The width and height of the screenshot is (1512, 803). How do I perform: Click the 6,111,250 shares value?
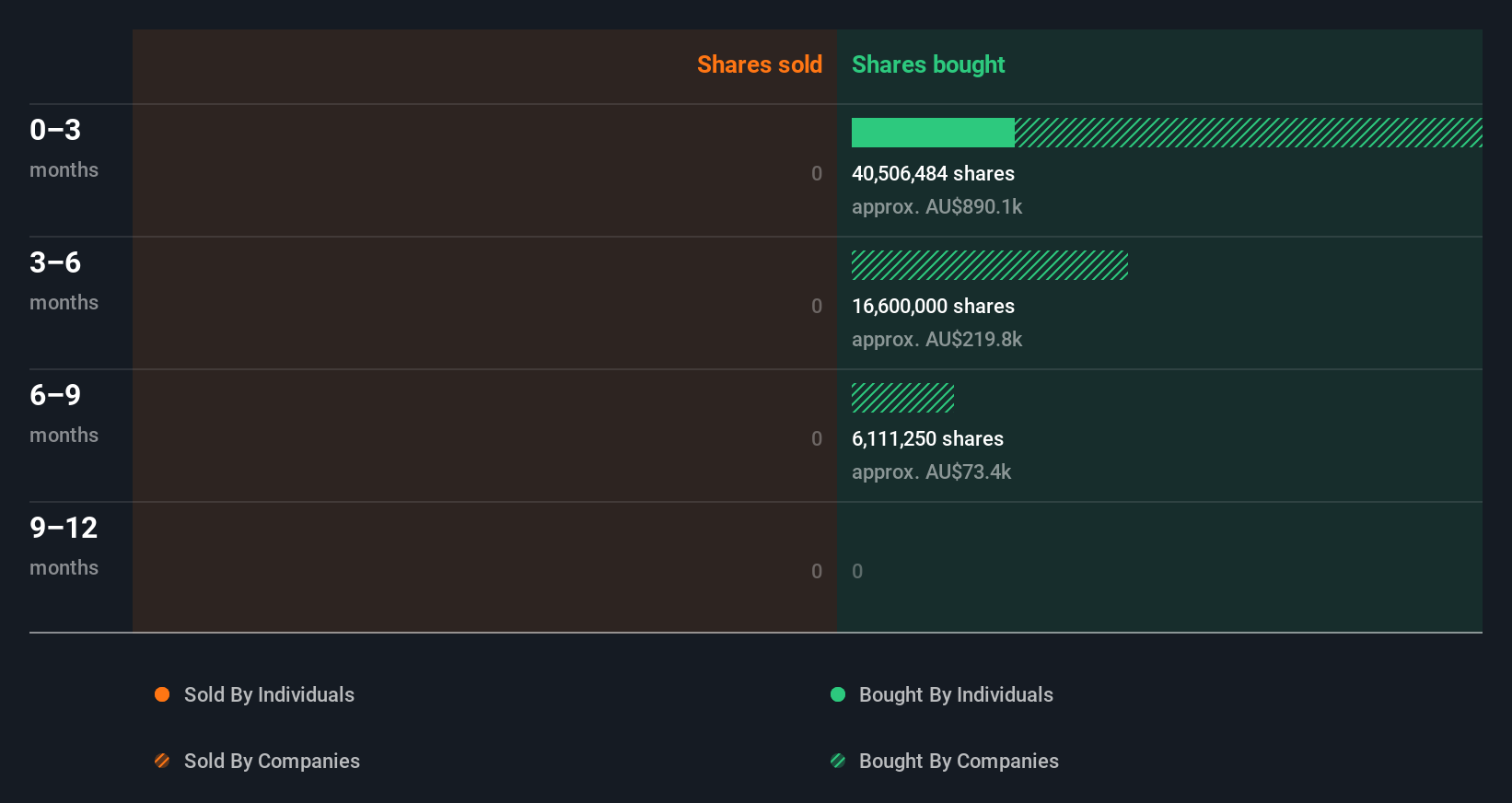click(x=927, y=438)
